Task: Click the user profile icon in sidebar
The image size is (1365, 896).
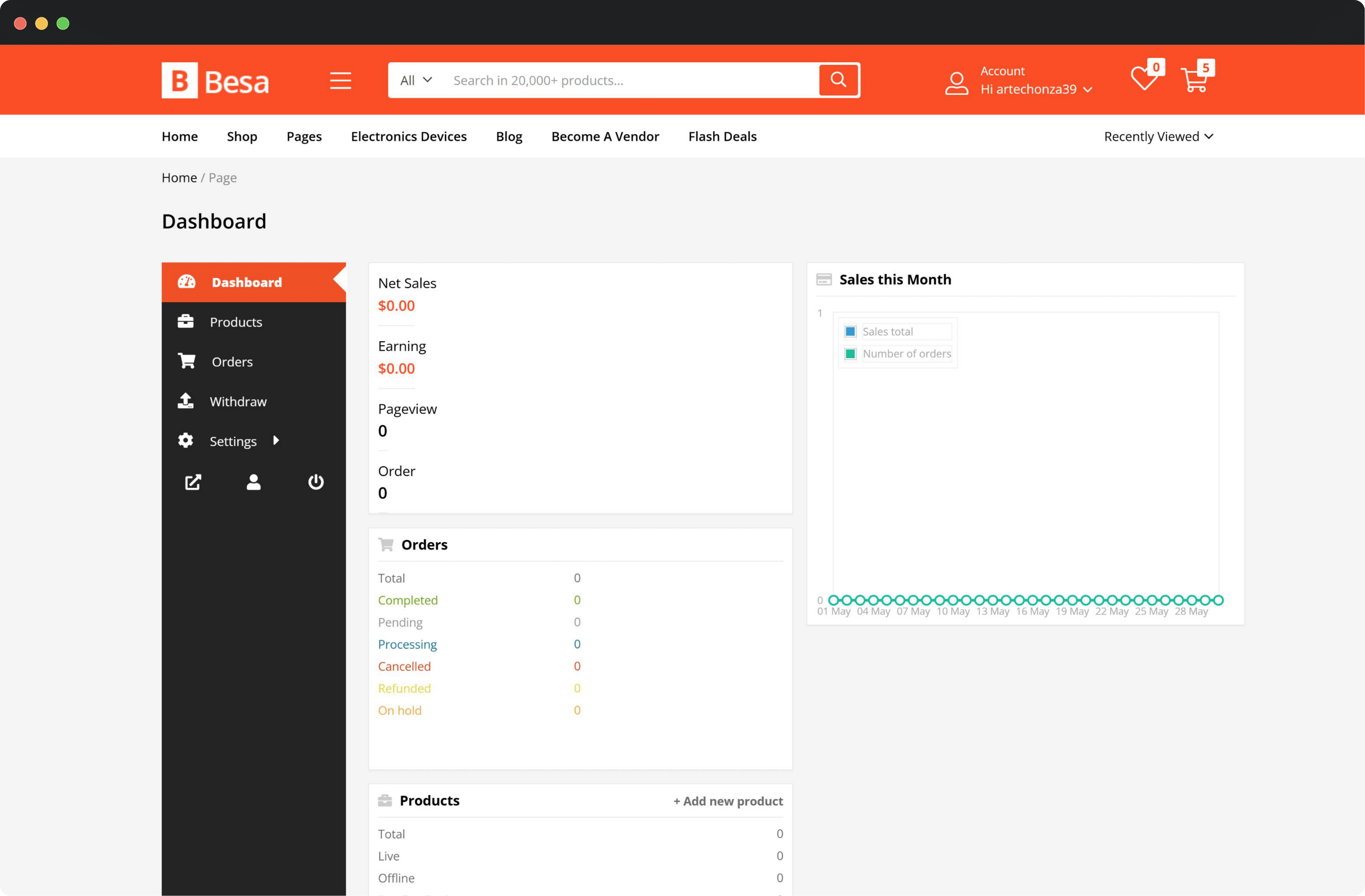Action: click(x=253, y=482)
